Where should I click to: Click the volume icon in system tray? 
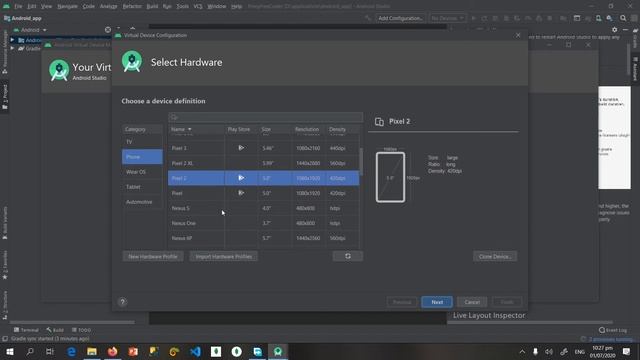(x=549, y=351)
